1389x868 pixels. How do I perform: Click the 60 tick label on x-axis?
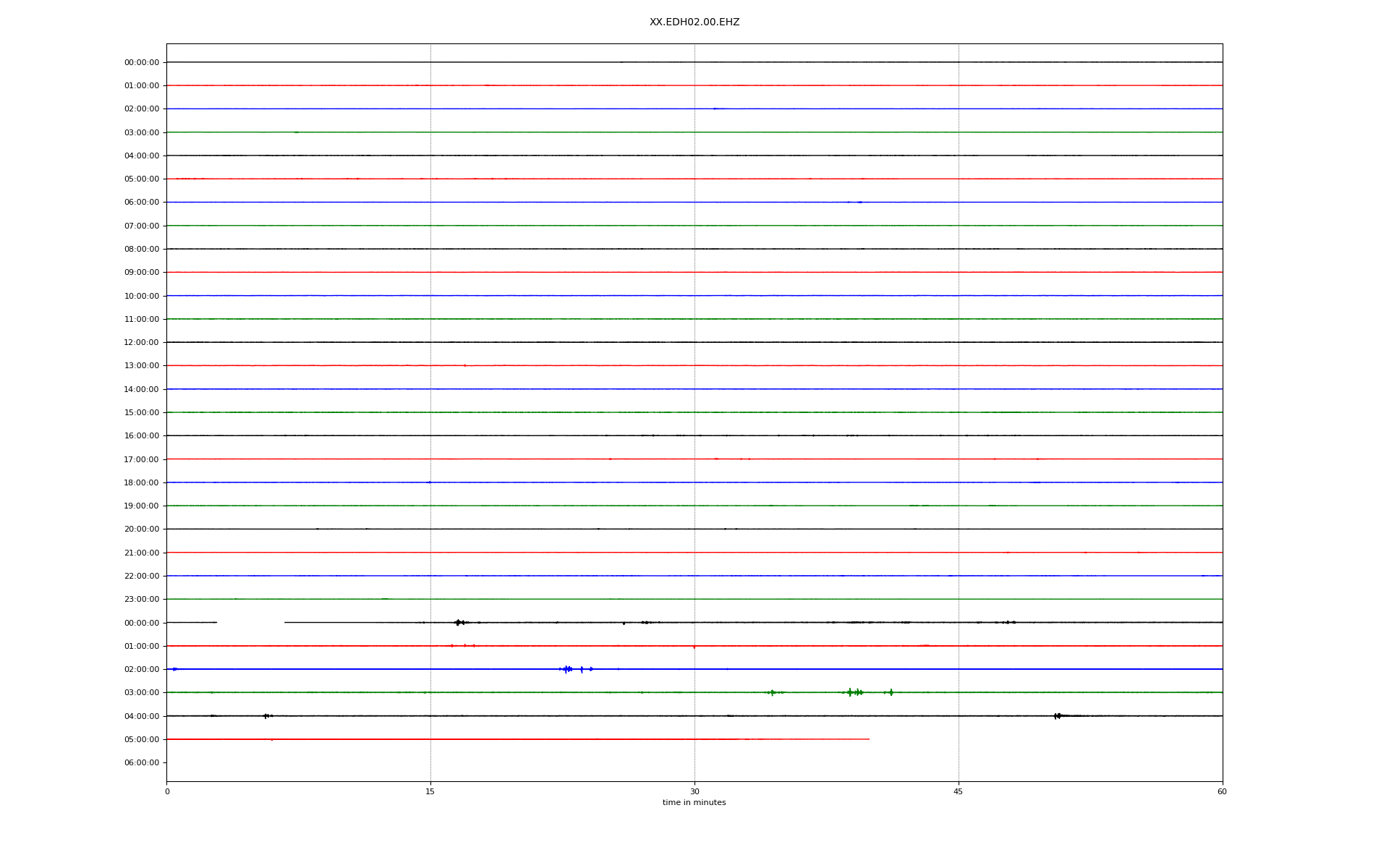coord(1222,791)
